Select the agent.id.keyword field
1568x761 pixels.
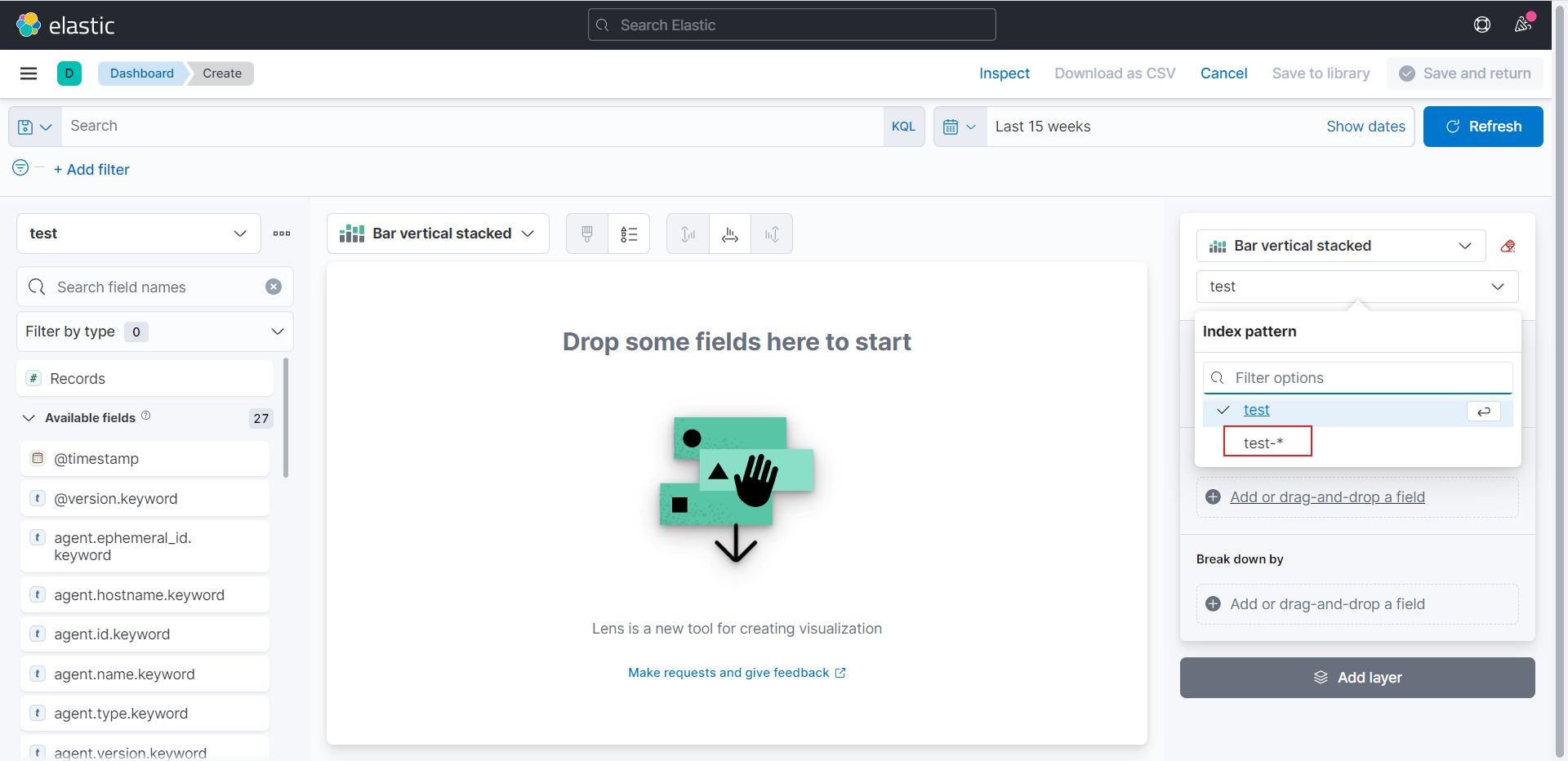point(145,634)
